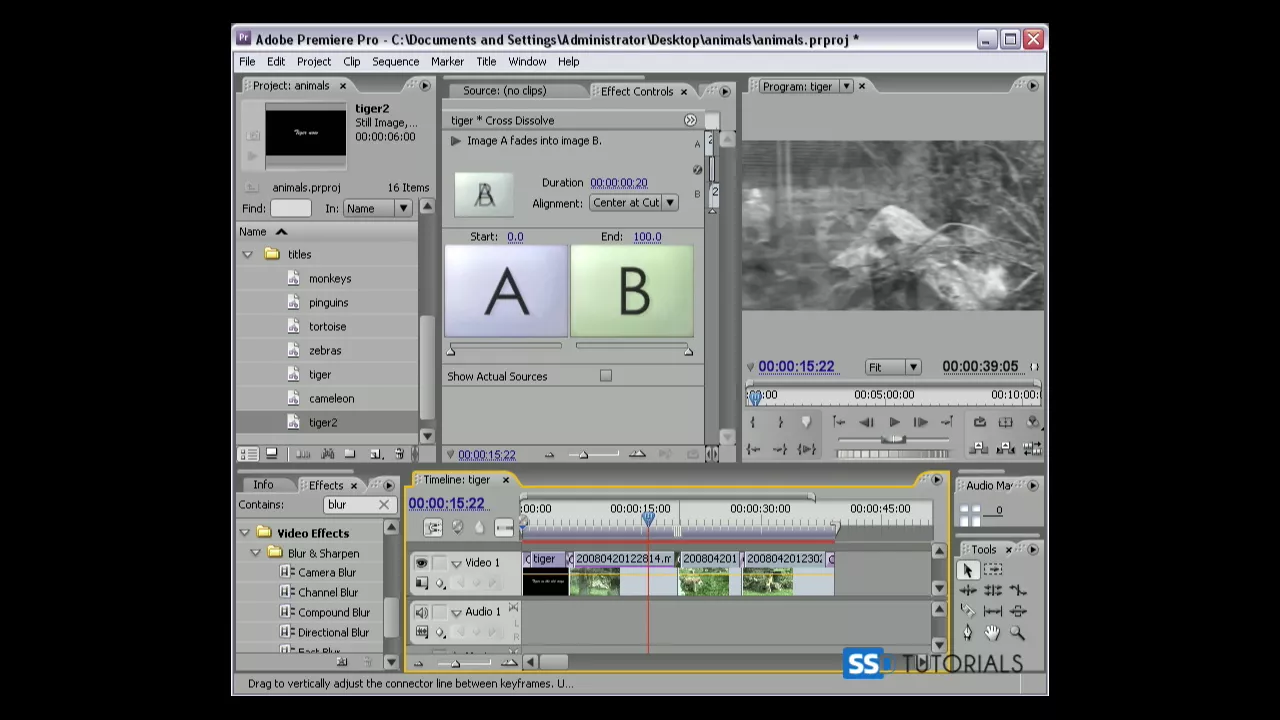Click Show Keyframes button on Audio 1
This screenshot has width=1280, height=720.
point(440,632)
